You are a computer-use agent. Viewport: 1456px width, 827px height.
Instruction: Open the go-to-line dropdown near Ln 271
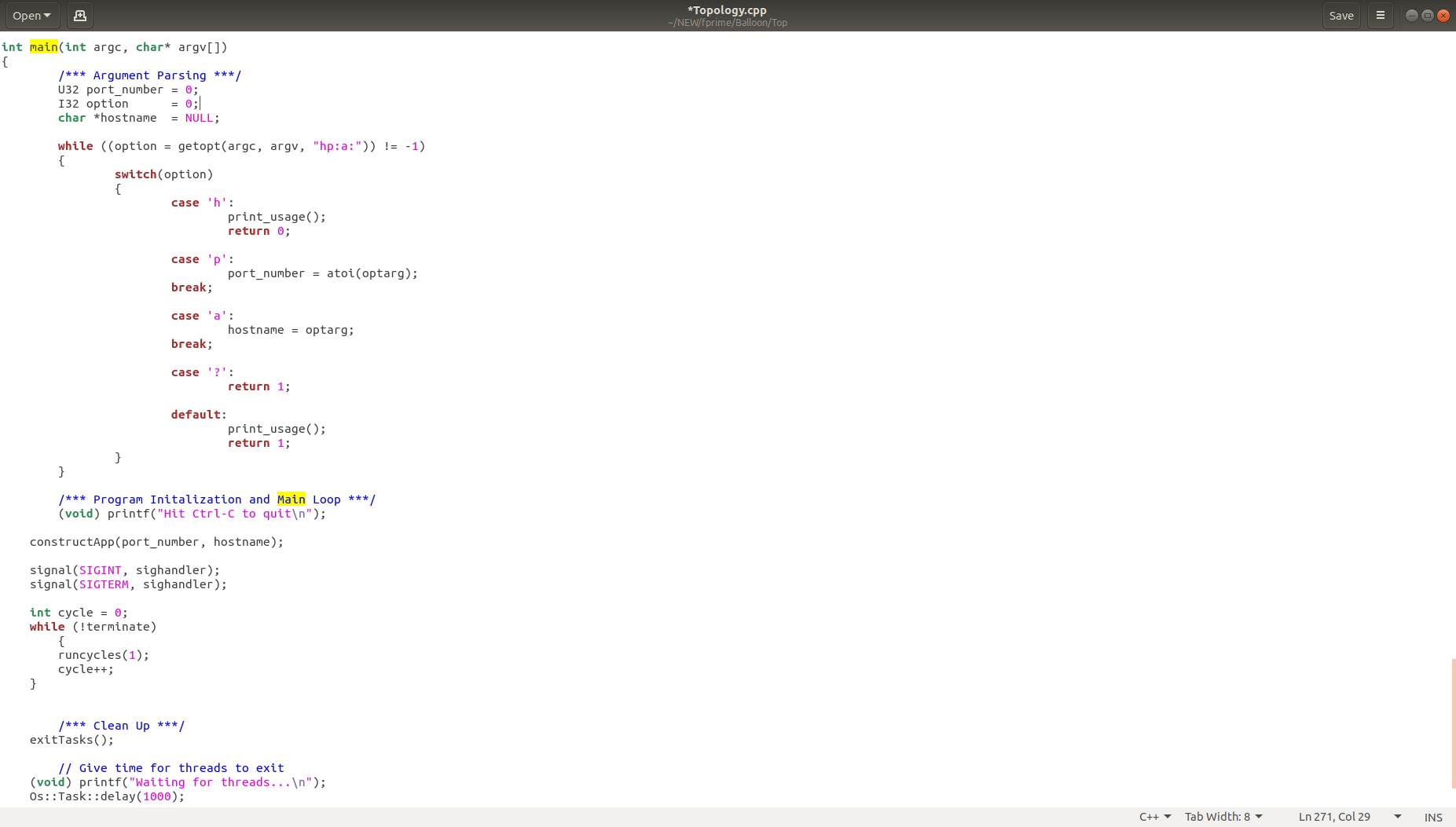coord(1399,817)
